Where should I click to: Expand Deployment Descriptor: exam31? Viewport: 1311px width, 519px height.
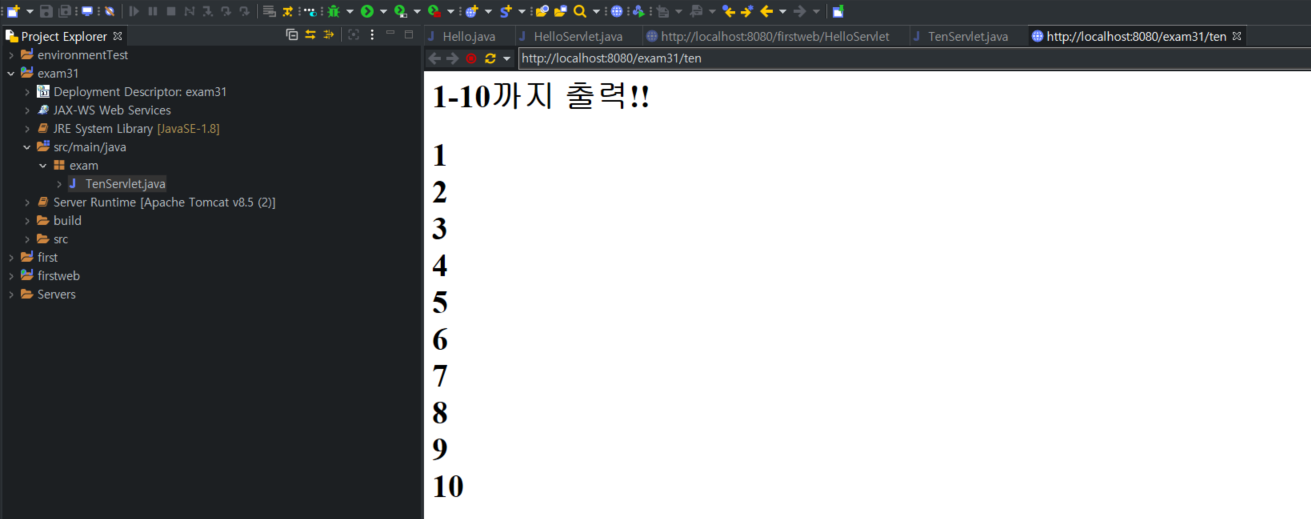[27, 92]
